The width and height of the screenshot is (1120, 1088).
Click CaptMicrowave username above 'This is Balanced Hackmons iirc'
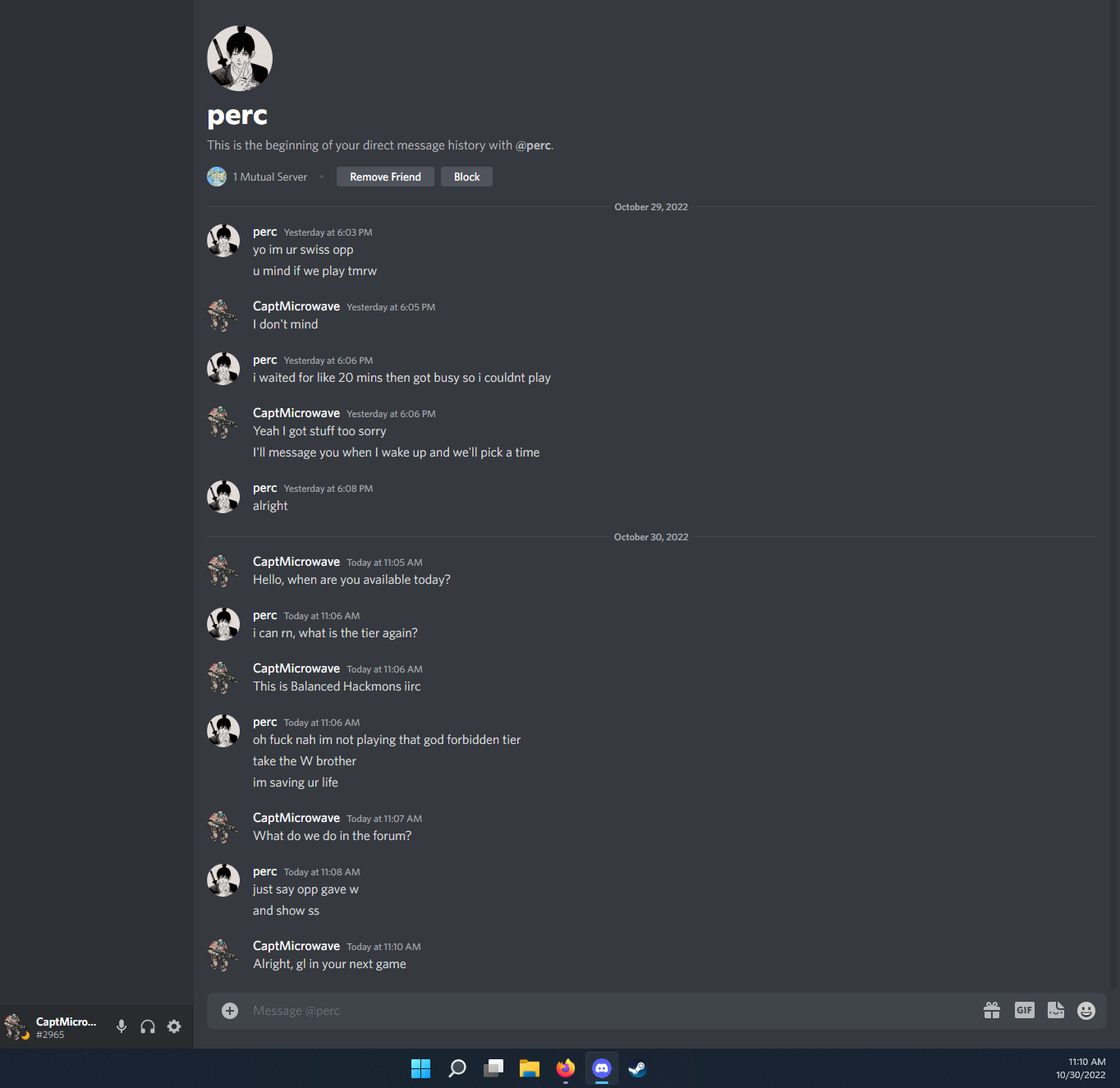click(x=296, y=668)
